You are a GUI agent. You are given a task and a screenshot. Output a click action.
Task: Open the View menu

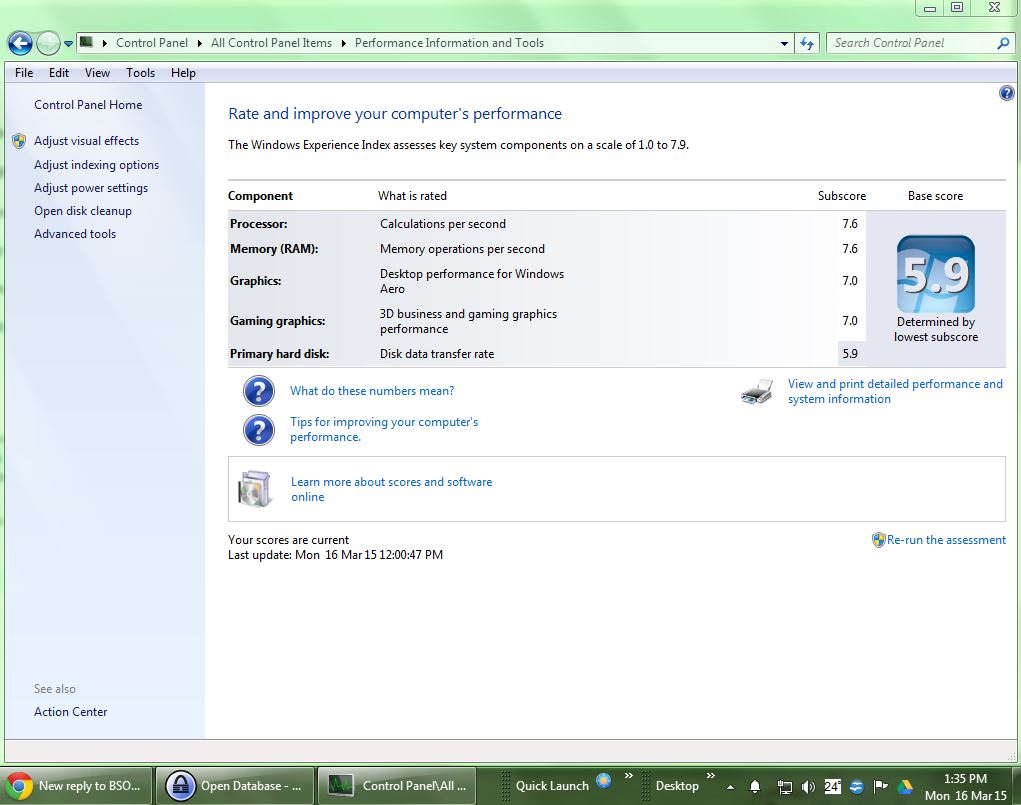(97, 73)
